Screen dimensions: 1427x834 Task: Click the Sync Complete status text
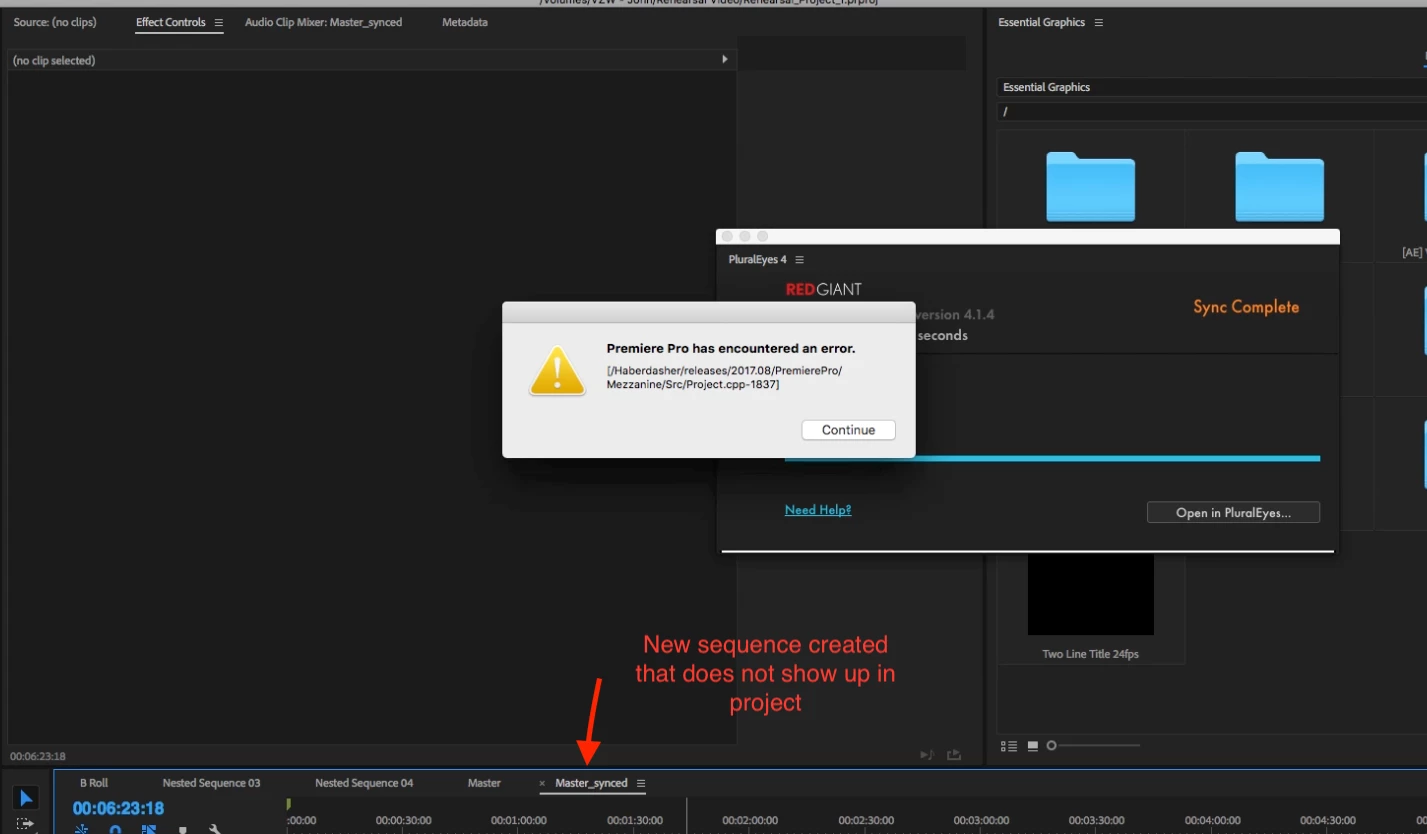click(x=1245, y=307)
